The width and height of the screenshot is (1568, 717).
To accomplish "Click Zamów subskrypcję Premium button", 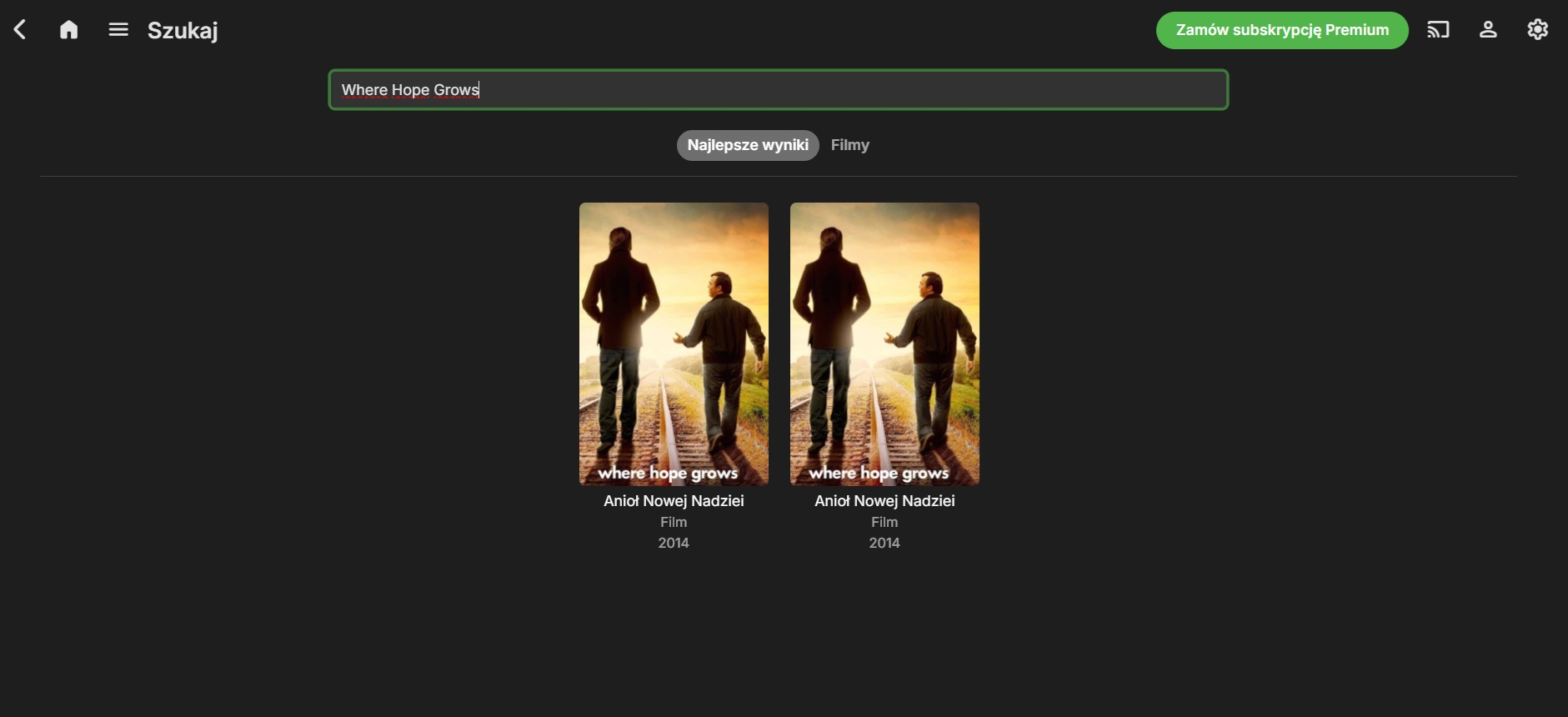I will [1282, 30].
